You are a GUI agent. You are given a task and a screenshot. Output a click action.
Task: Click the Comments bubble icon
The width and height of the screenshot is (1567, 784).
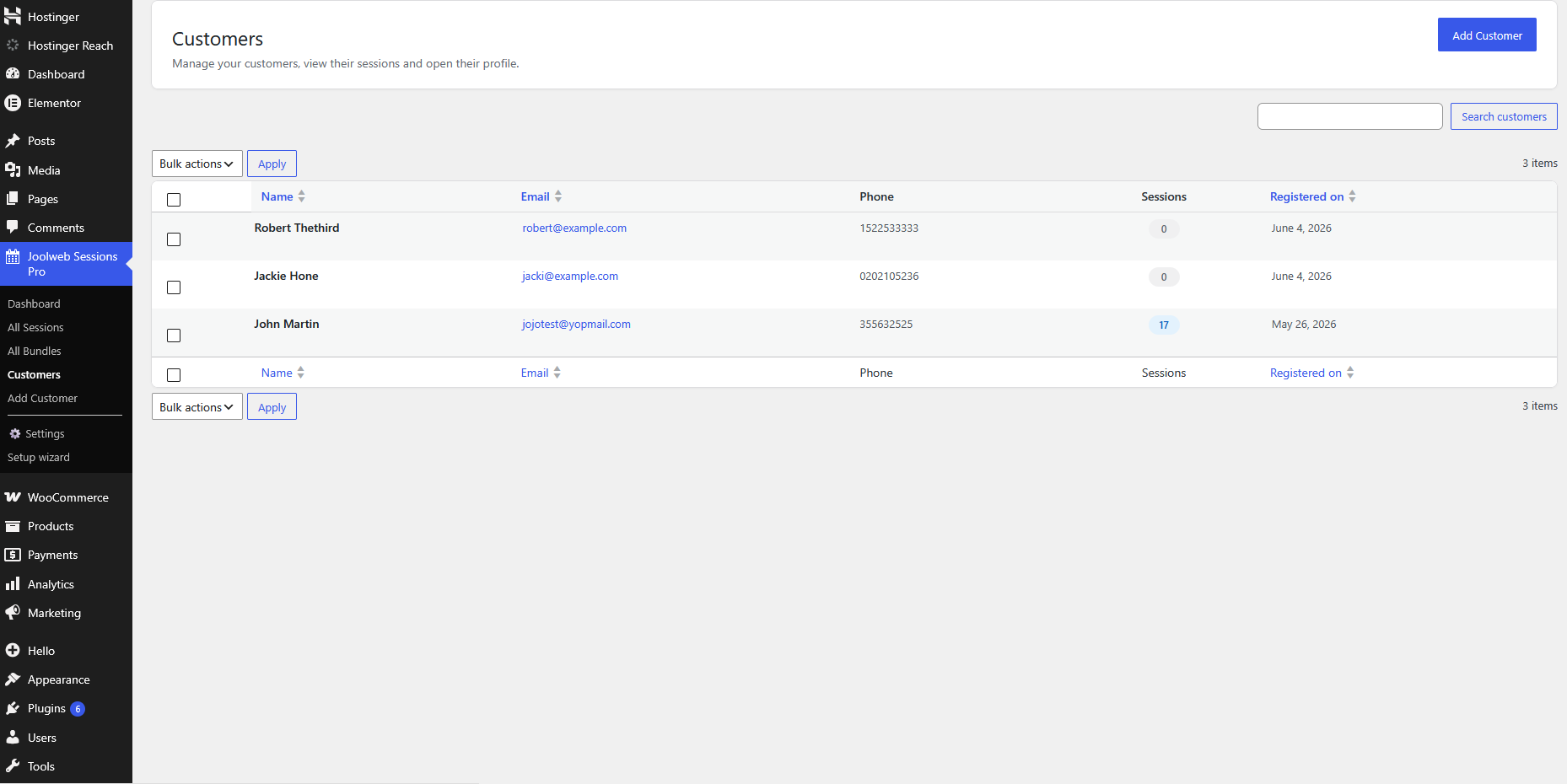coord(13,228)
